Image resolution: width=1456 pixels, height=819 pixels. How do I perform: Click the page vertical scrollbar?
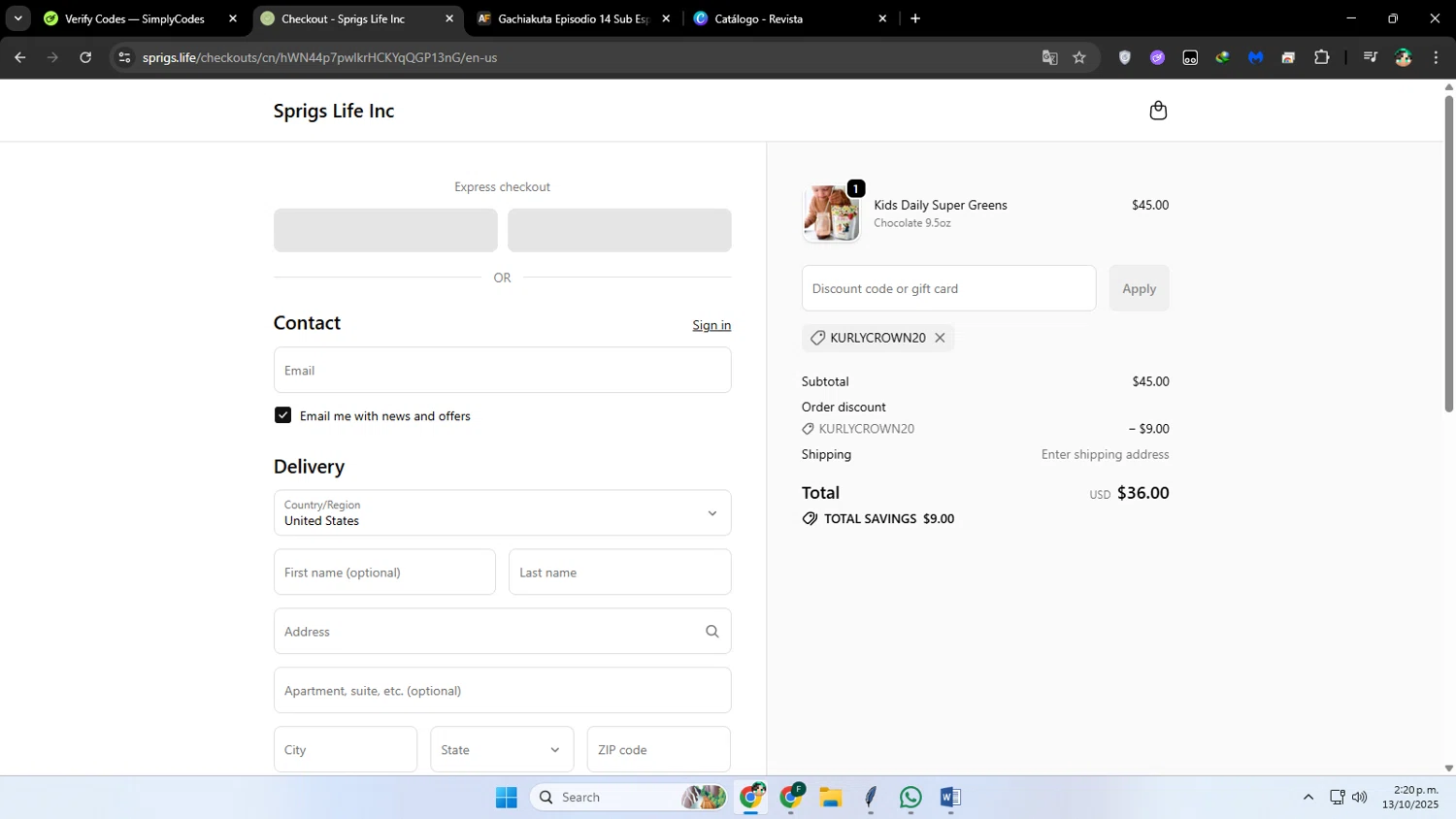point(1448,253)
